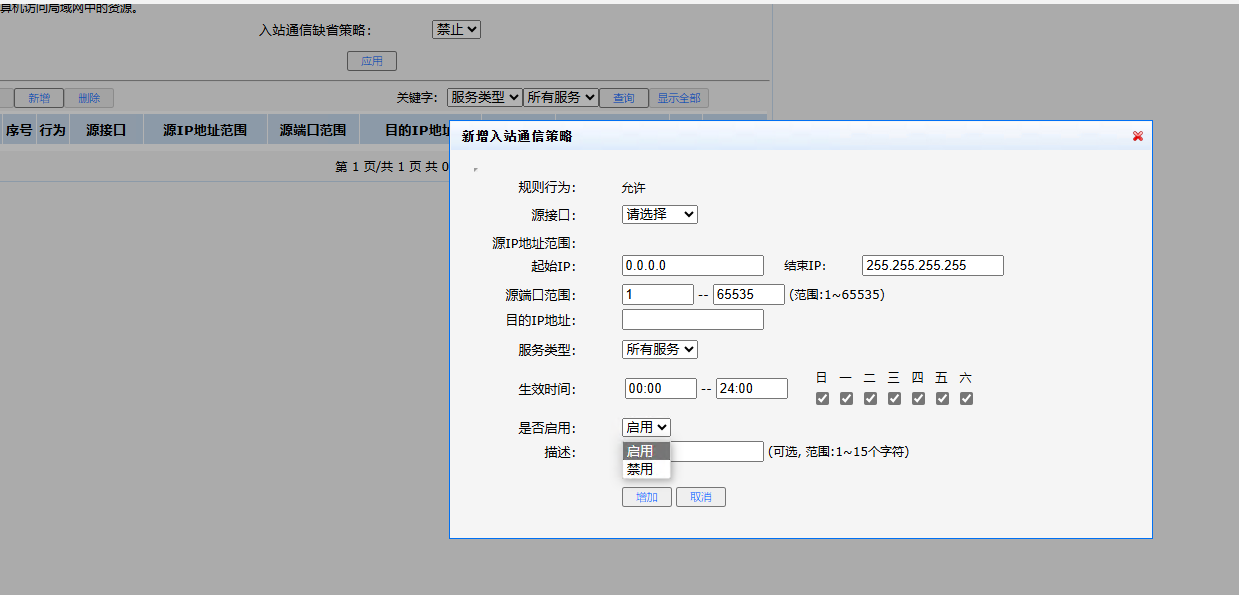The width and height of the screenshot is (1239, 595).
Task: Toggle the 一 (Monday) checkbox
Action: (x=846, y=398)
